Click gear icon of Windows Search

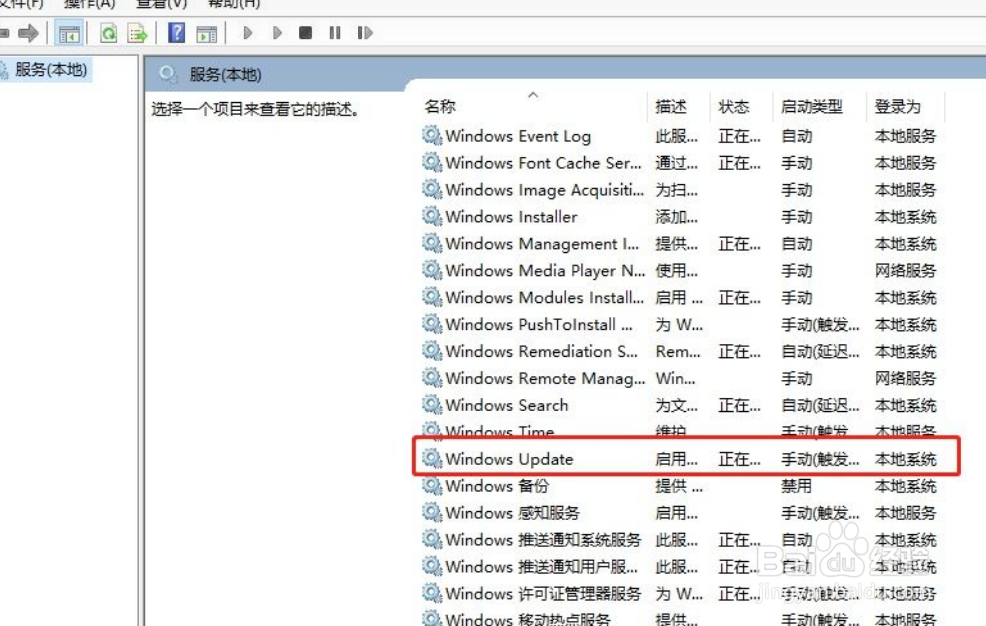(x=432, y=405)
